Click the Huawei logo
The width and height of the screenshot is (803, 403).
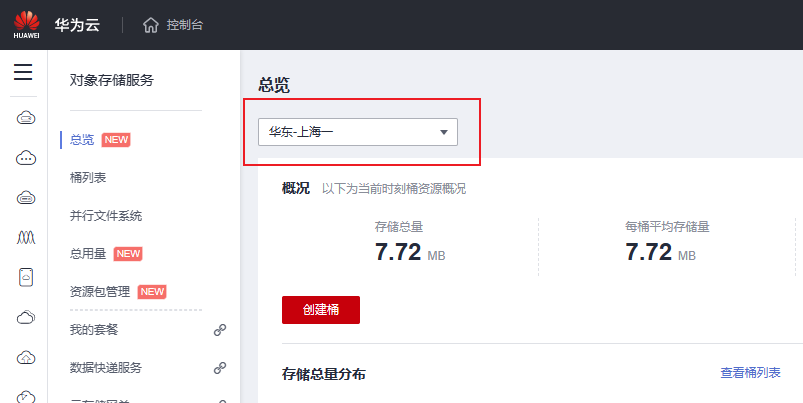pyautogui.click(x=26, y=24)
